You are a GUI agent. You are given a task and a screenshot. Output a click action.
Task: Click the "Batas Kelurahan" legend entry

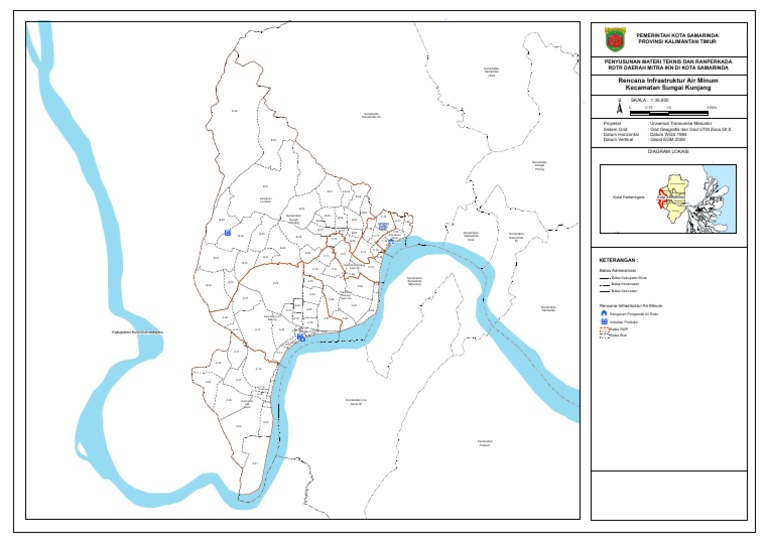[x=625, y=291]
